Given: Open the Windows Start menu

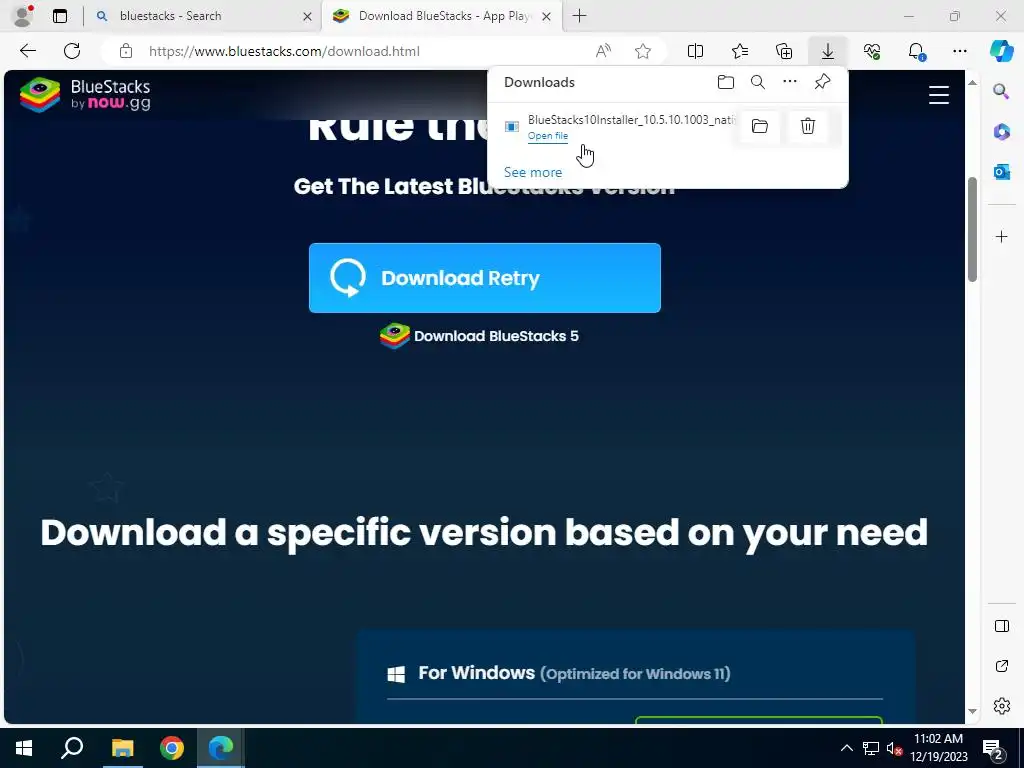Looking at the screenshot, I should pyautogui.click(x=24, y=748).
